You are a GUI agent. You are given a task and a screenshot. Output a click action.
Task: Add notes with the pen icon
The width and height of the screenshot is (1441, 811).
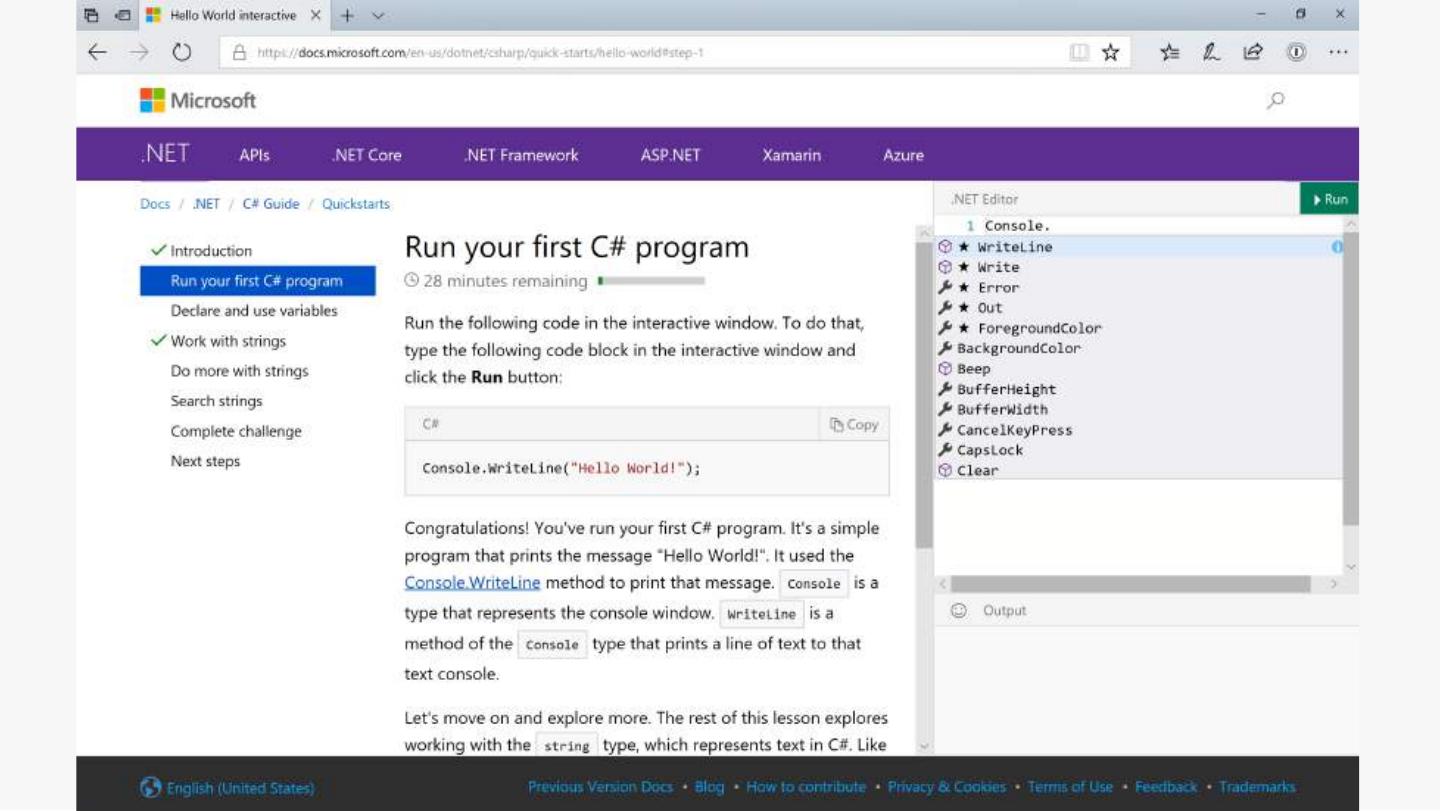pyautogui.click(x=1211, y=53)
